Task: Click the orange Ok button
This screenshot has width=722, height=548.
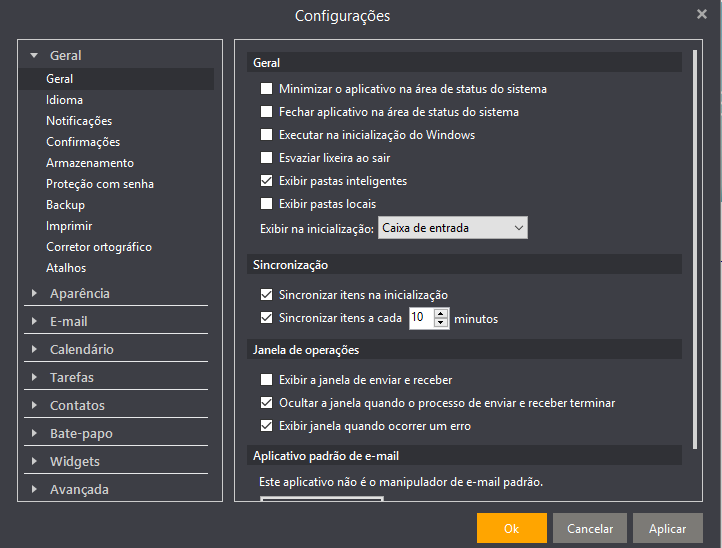Action: (x=512, y=528)
